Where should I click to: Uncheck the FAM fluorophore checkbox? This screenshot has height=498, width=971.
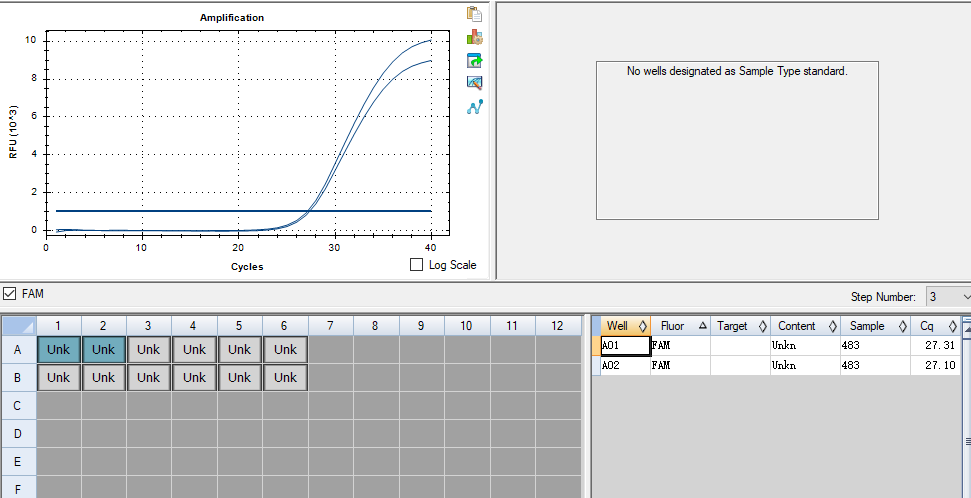(9, 294)
